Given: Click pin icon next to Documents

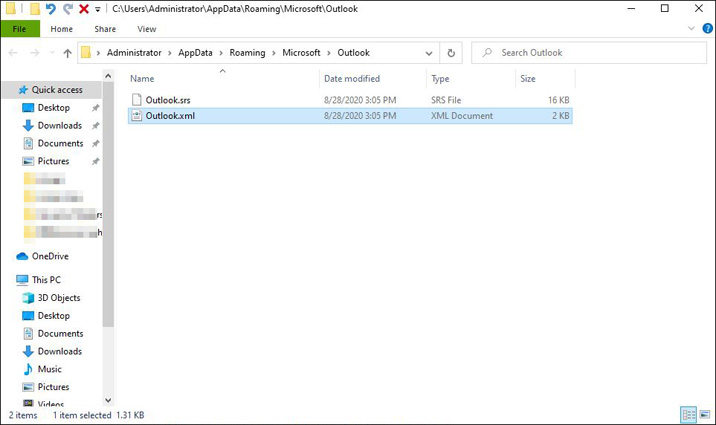Looking at the screenshot, I should (95, 143).
